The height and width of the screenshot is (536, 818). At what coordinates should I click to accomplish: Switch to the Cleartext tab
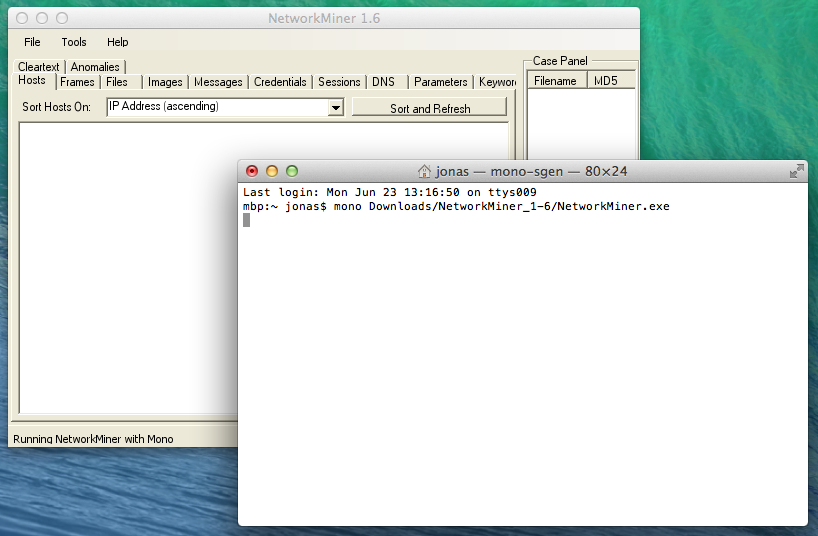click(38, 67)
